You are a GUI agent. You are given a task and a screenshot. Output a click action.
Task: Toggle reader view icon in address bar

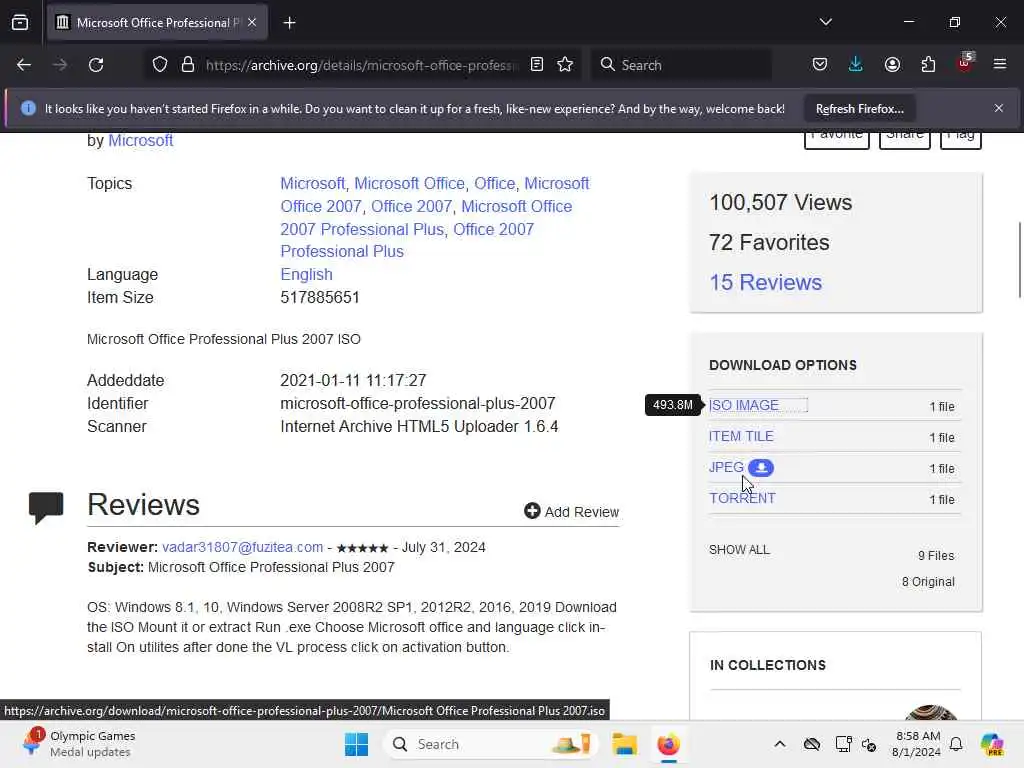(537, 65)
